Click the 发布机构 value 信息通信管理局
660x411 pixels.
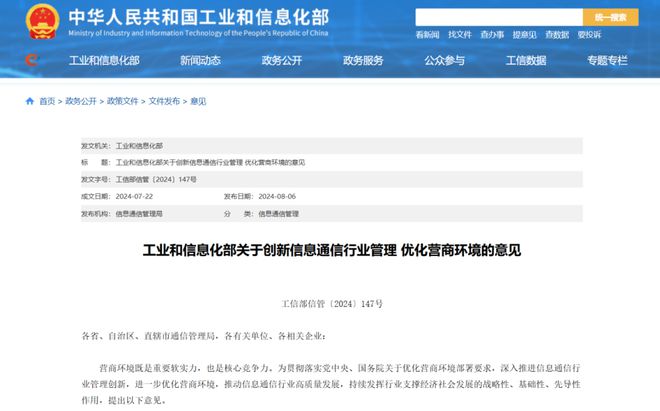pos(139,214)
